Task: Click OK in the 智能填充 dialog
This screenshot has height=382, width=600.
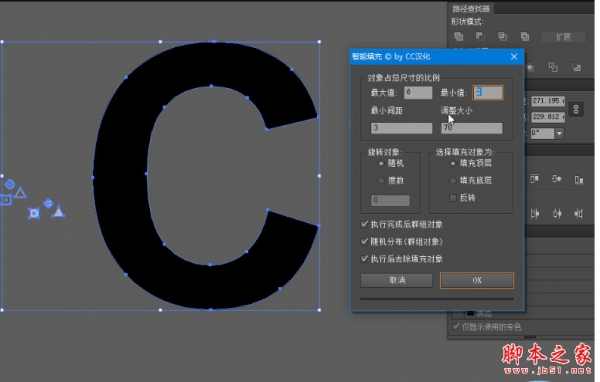Action: coord(477,280)
